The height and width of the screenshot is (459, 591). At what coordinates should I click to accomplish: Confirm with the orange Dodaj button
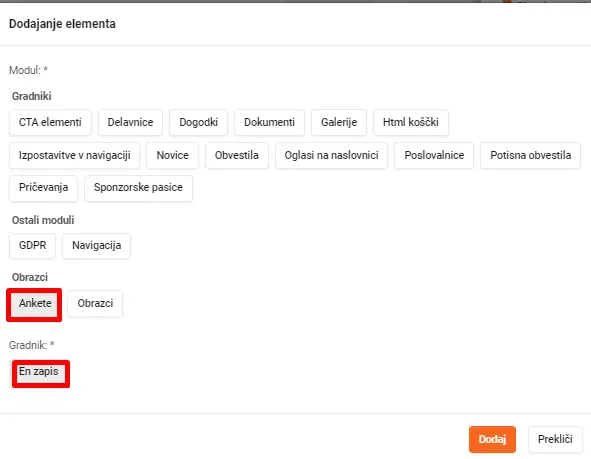tap(492, 439)
